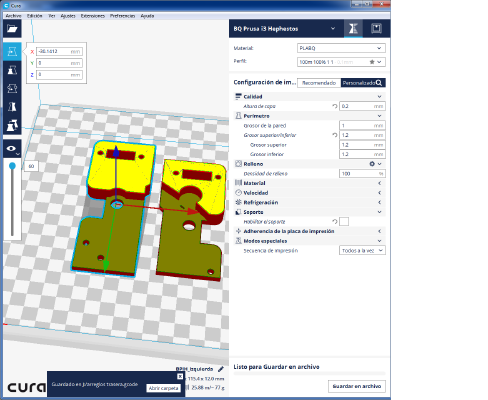Open the Ayuda menu
This screenshot has width=488, height=400.
[x=147, y=16]
